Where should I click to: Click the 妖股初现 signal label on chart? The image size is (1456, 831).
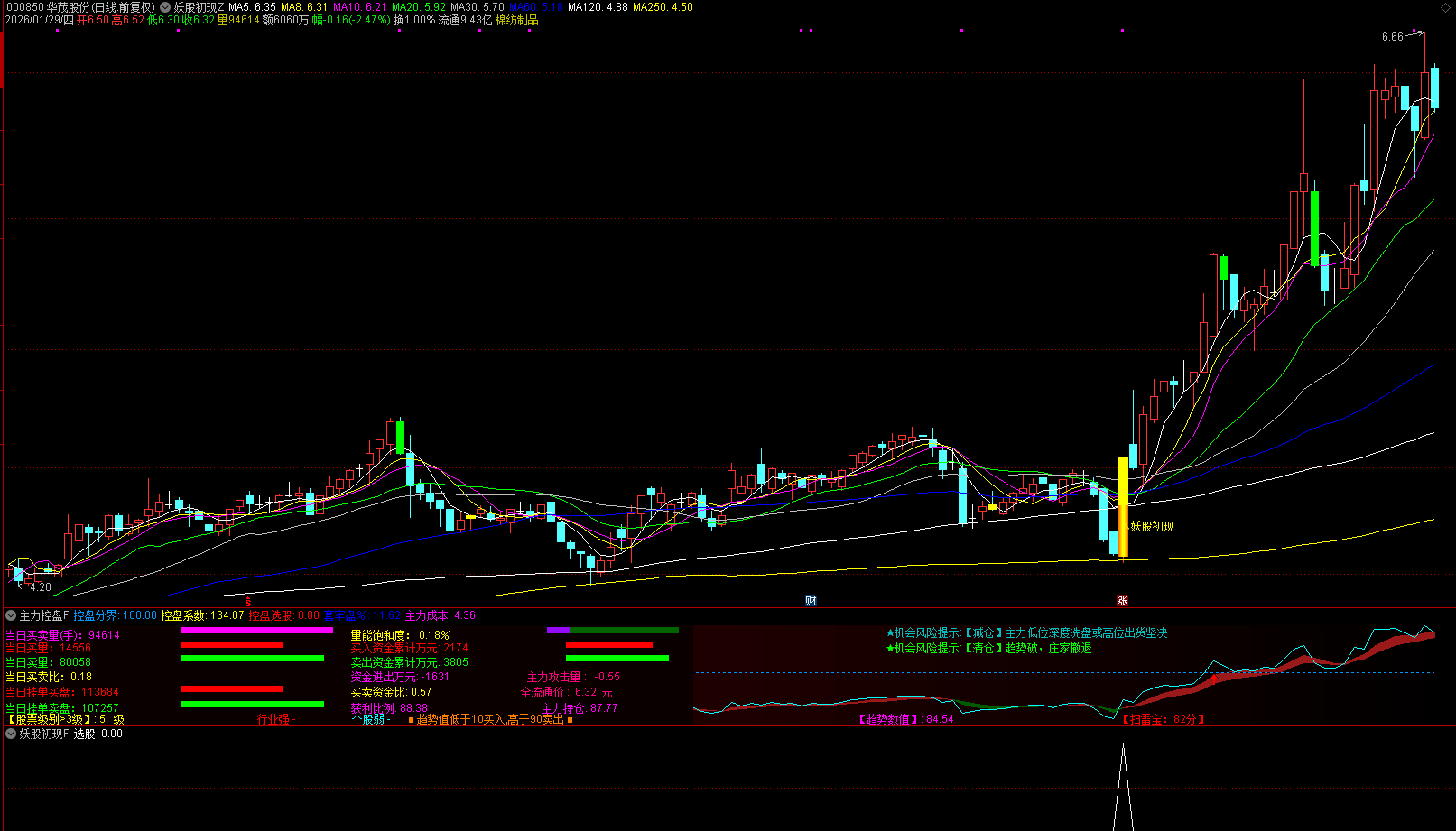point(1152,526)
